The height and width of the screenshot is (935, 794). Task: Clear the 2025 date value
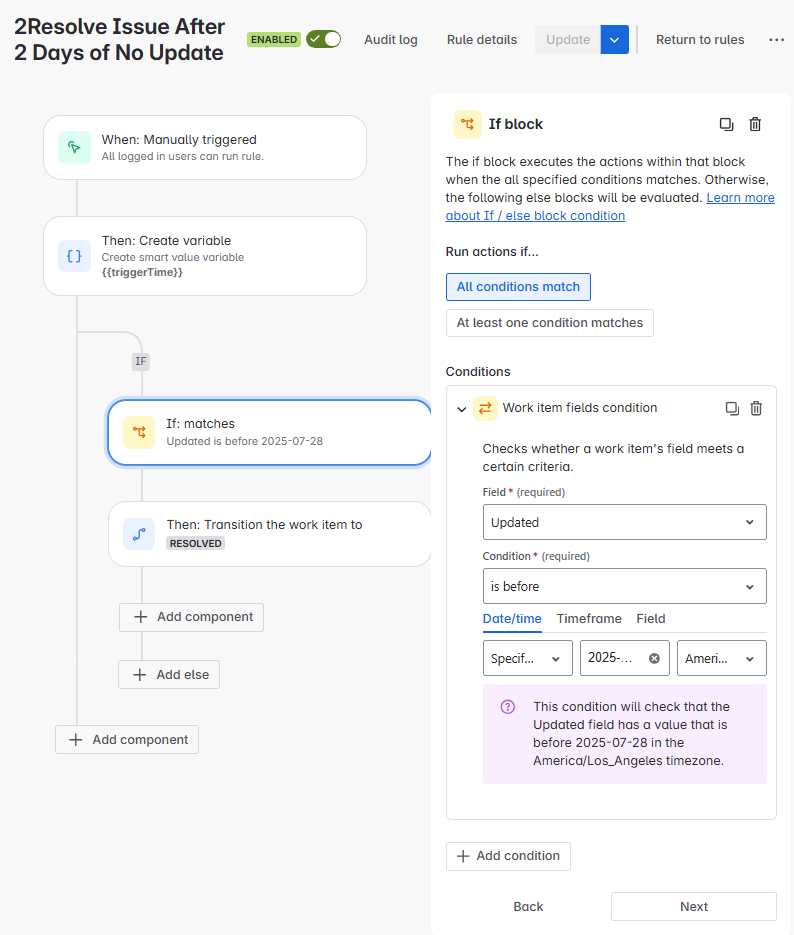[655, 658]
